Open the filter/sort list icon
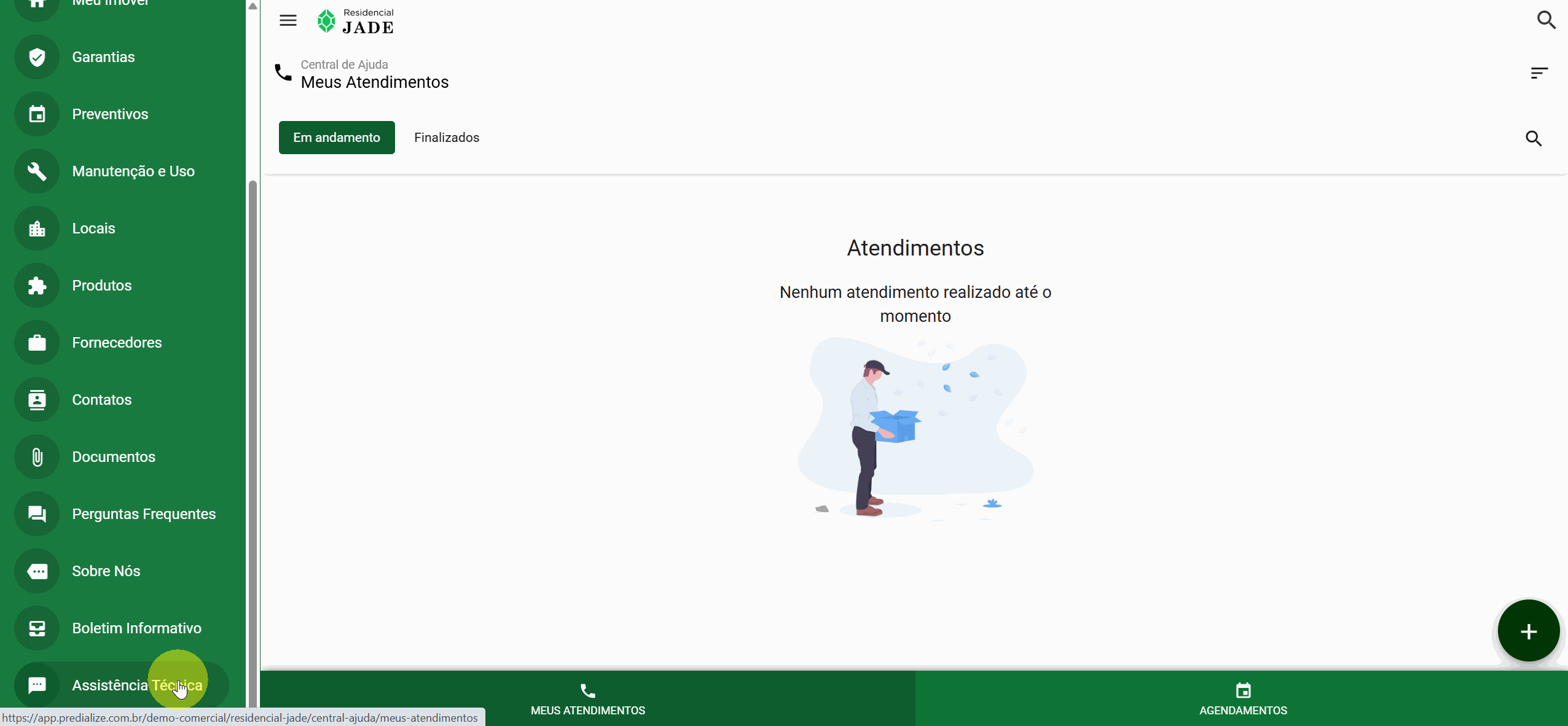 [x=1539, y=74]
